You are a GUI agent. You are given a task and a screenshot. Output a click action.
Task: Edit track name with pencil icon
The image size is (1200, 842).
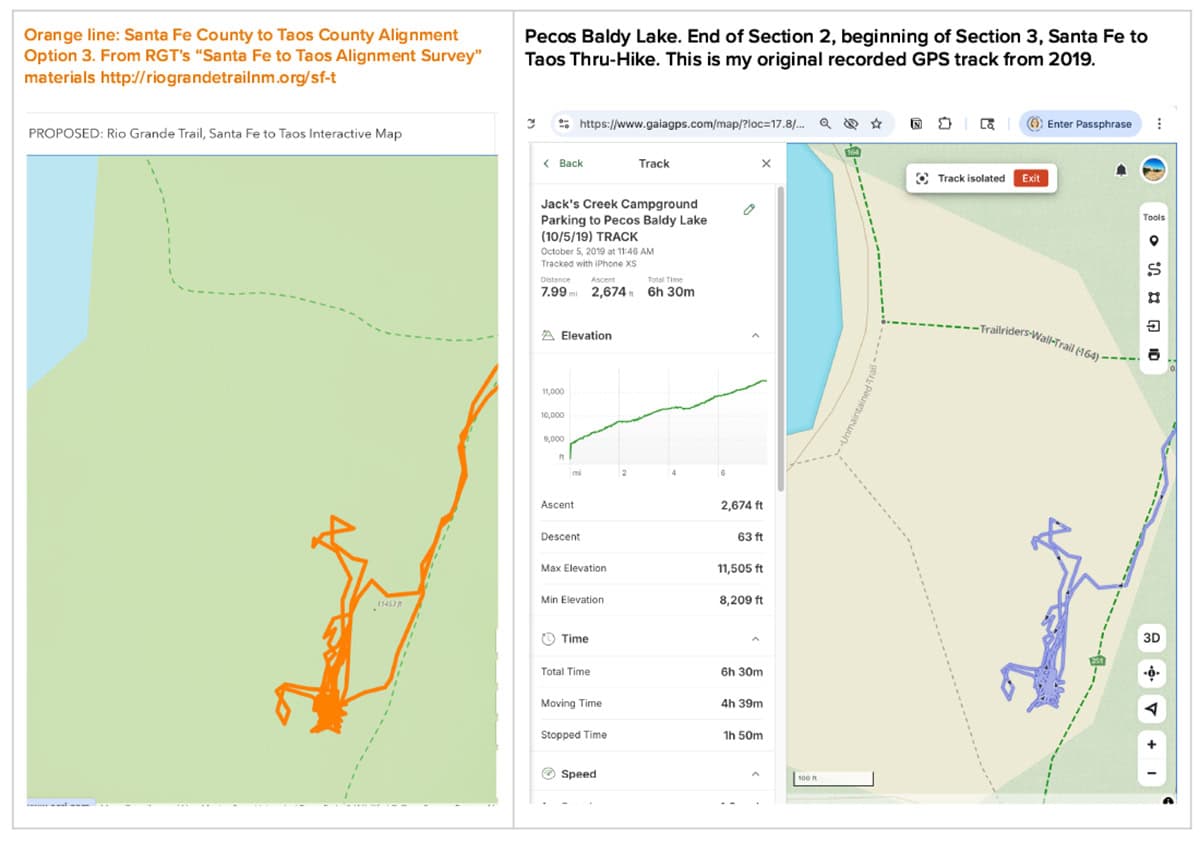click(749, 210)
